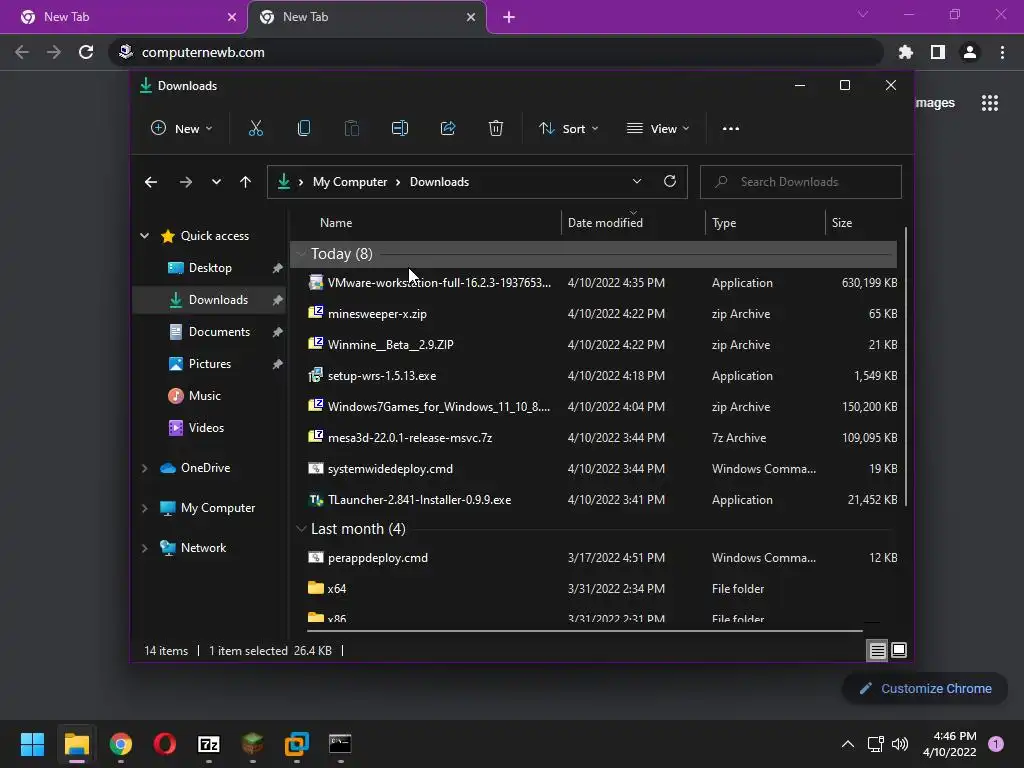Screen dimensions: 1024x768
Task: Go forward in File Explorer navigation
Action: coord(186,182)
